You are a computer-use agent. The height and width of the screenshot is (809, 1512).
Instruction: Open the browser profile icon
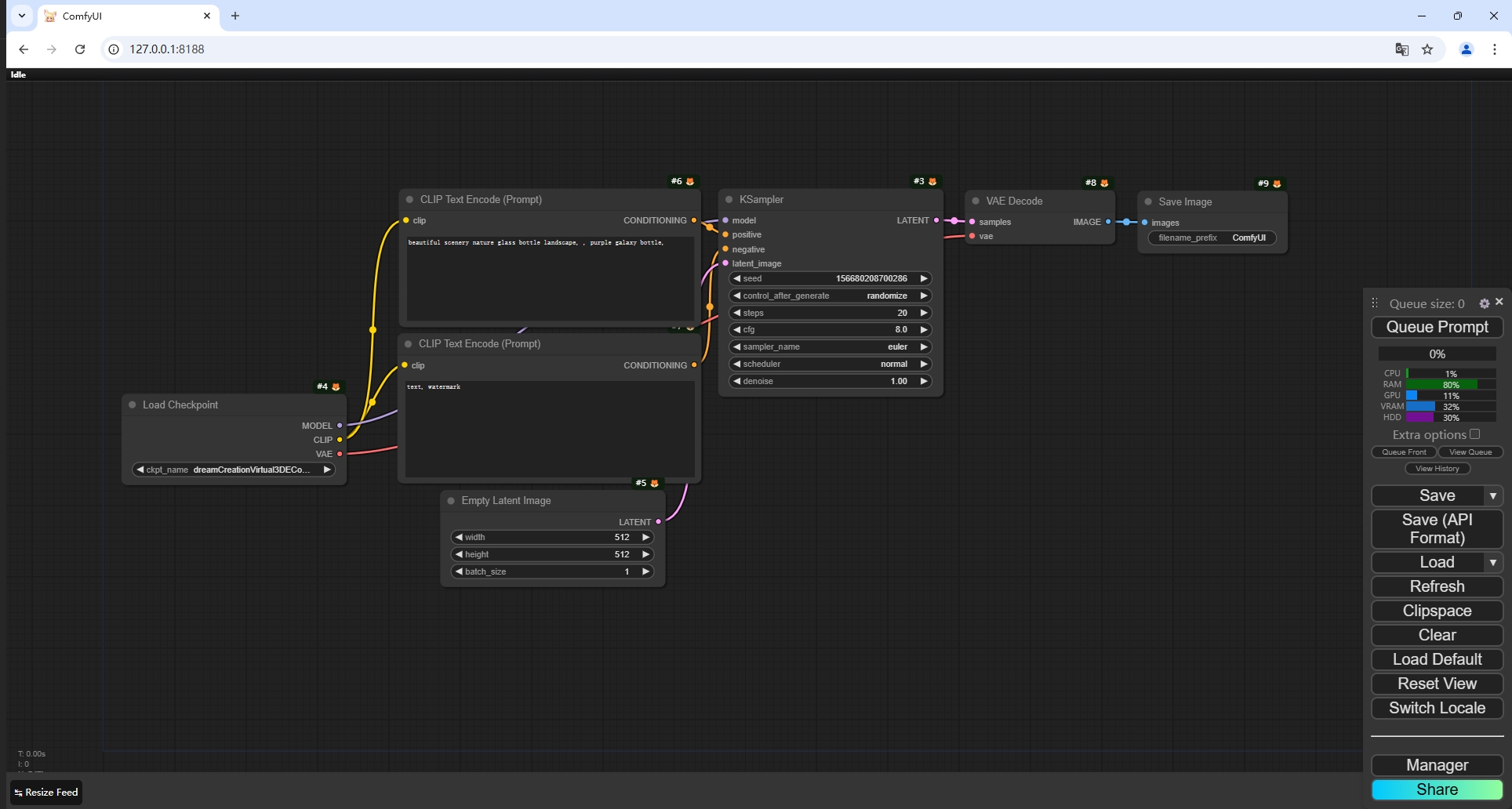[1466, 49]
